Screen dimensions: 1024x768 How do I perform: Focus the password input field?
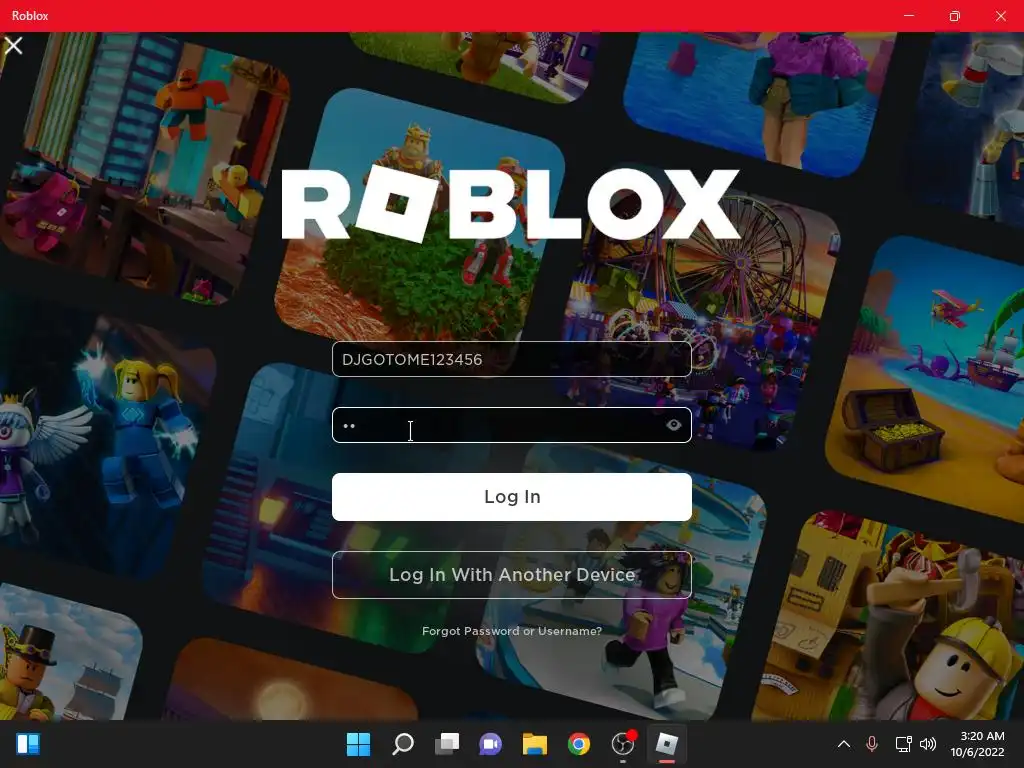511,425
